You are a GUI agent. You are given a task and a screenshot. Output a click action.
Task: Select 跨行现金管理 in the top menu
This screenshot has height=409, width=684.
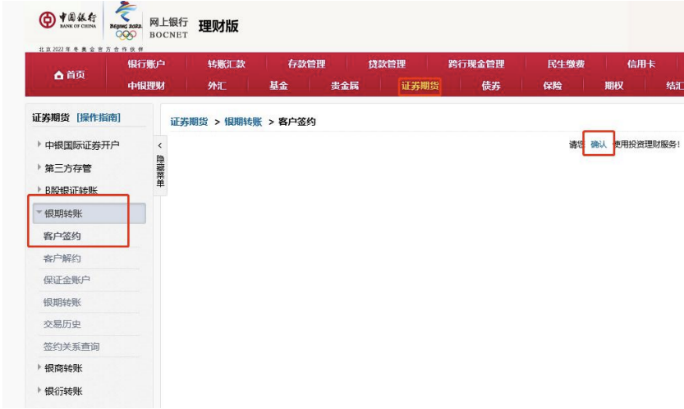[x=476, y=64]
